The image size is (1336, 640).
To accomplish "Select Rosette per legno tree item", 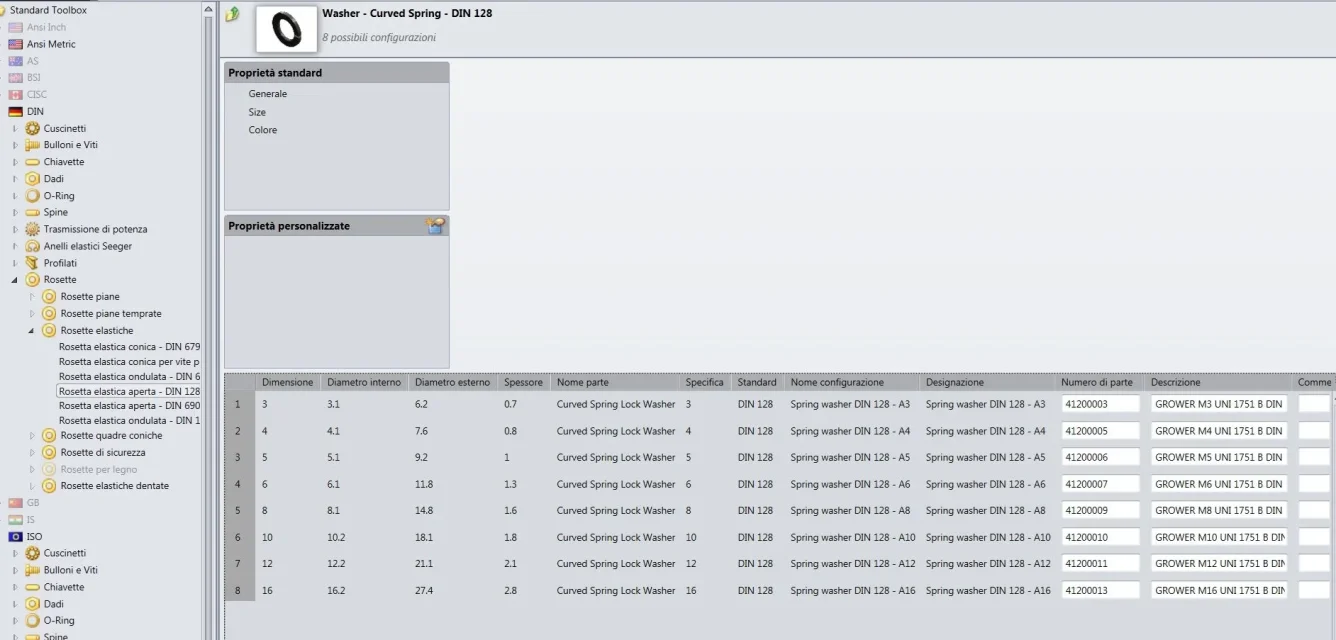I will tap(99, 469).
